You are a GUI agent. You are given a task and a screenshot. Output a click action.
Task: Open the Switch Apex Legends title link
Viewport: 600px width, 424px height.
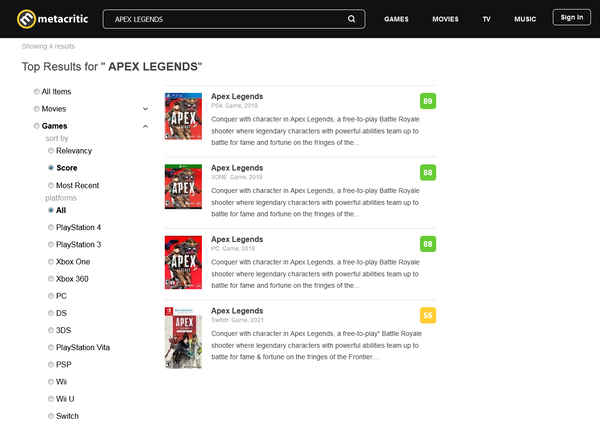click(x=237, y=311)
